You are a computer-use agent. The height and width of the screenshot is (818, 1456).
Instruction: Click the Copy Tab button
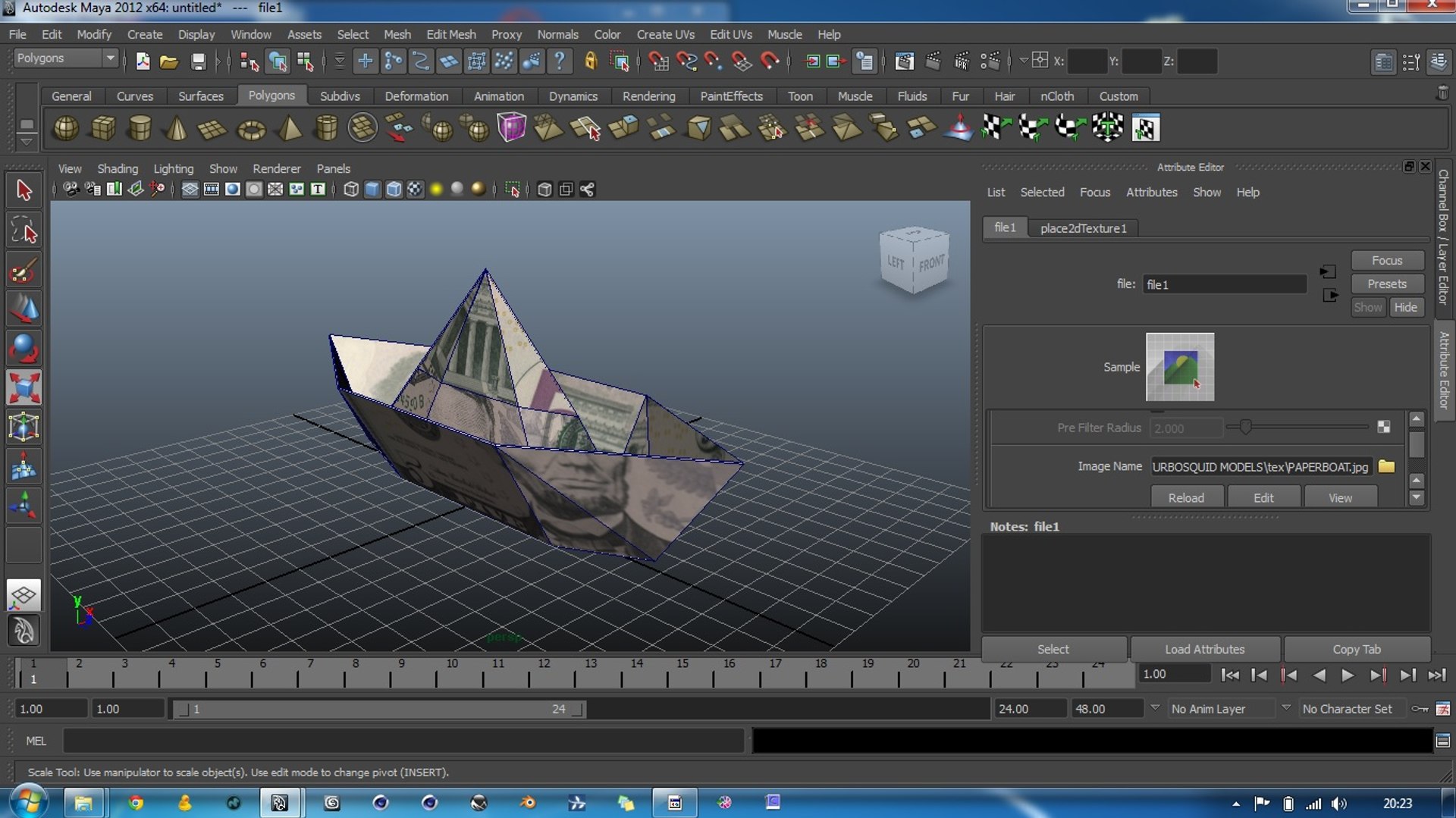click(x=1357, y=649)
